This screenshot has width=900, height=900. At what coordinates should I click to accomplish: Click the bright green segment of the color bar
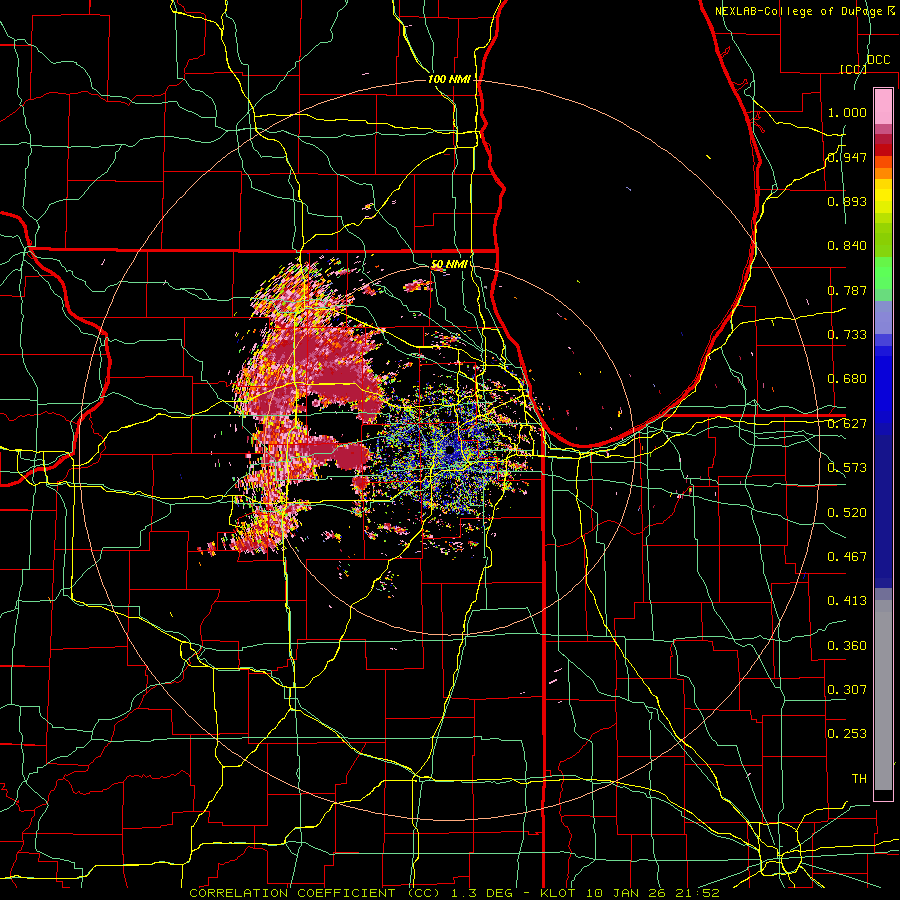[883, 273]
